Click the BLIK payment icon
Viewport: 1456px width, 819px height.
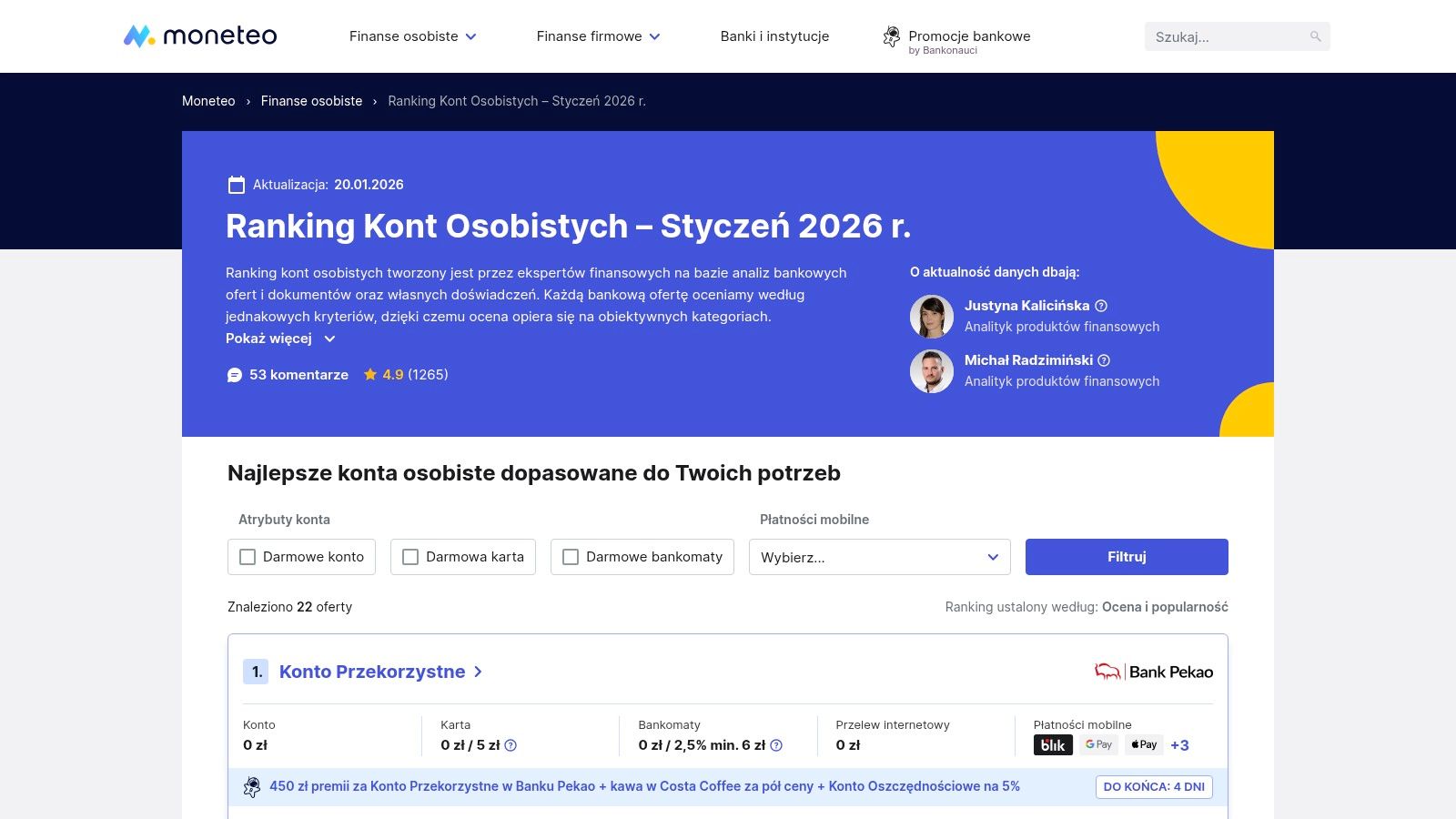click(1053, 745)
